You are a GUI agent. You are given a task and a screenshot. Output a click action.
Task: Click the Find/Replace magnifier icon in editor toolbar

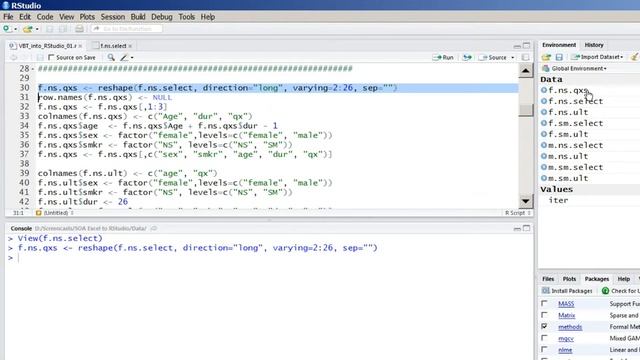[111, 58]
